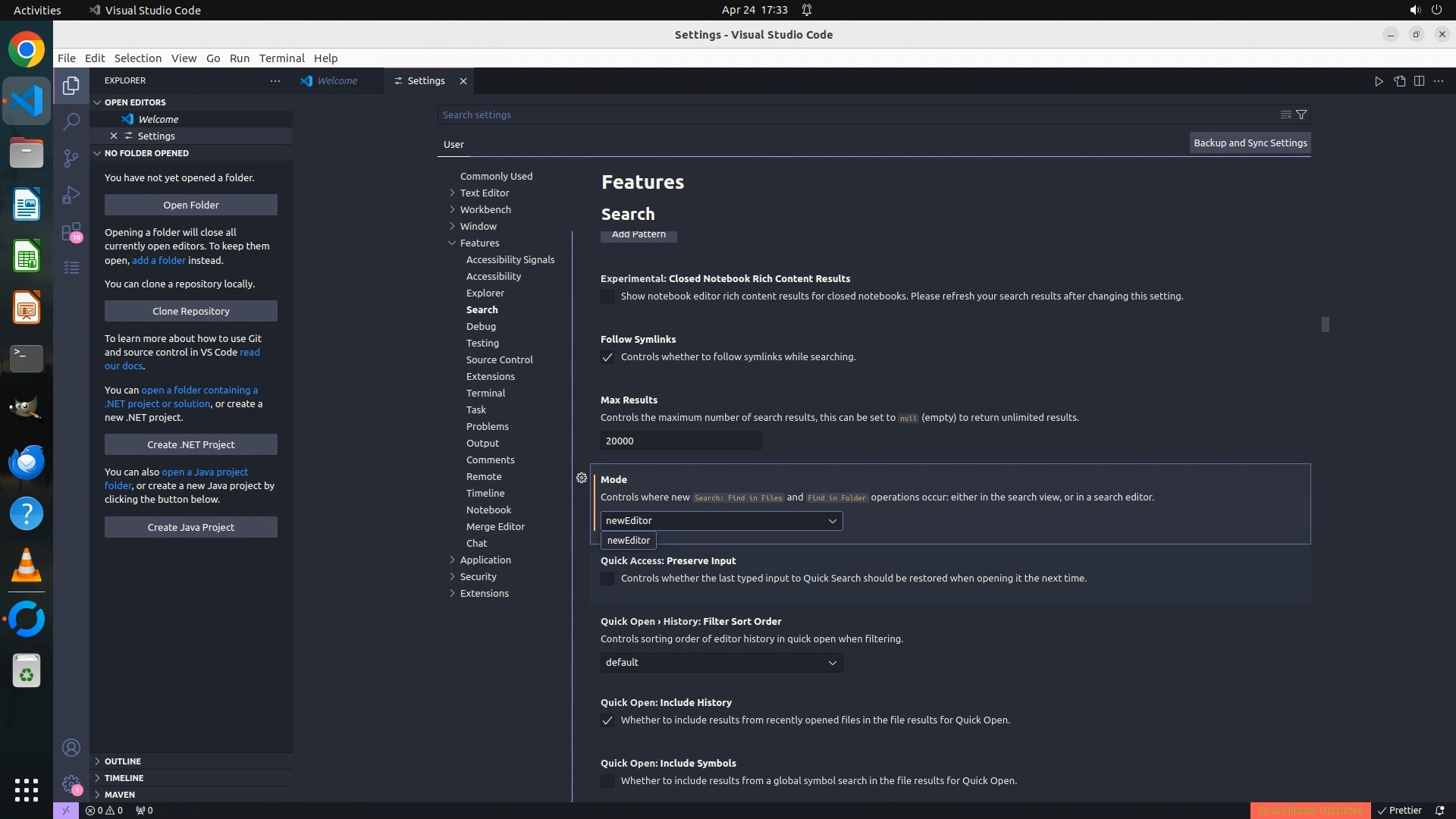This screenshot has height=819, width=1456.
Task: Open the Terminal menu
Action: click(x=281, y=58)
